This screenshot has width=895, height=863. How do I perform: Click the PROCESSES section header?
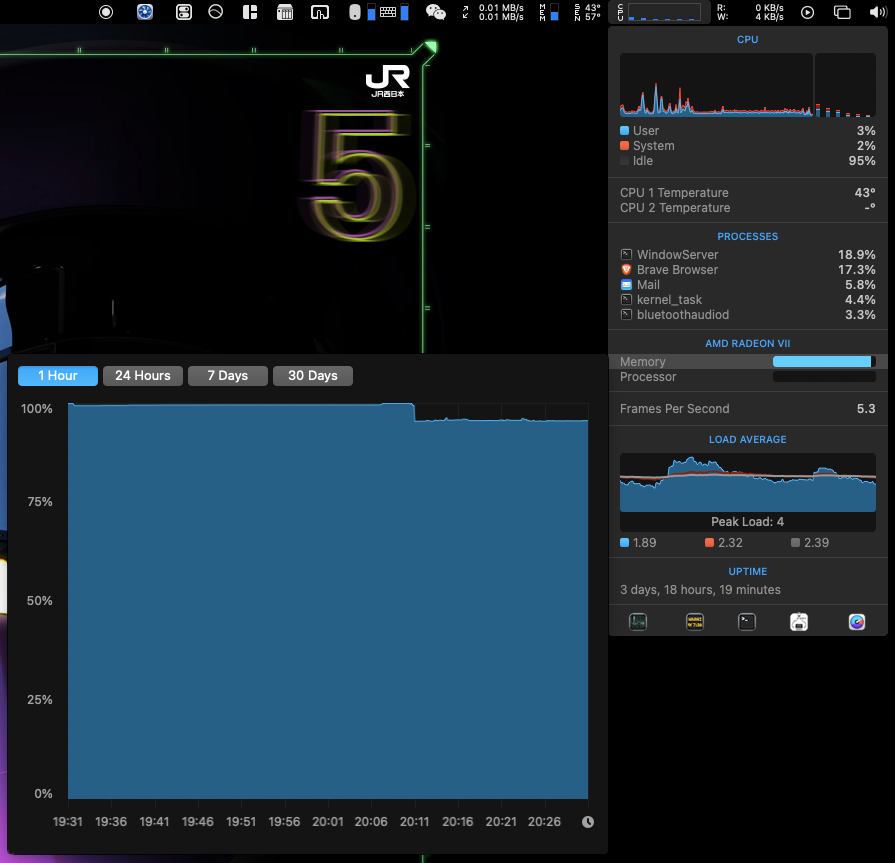coord(748,236)
